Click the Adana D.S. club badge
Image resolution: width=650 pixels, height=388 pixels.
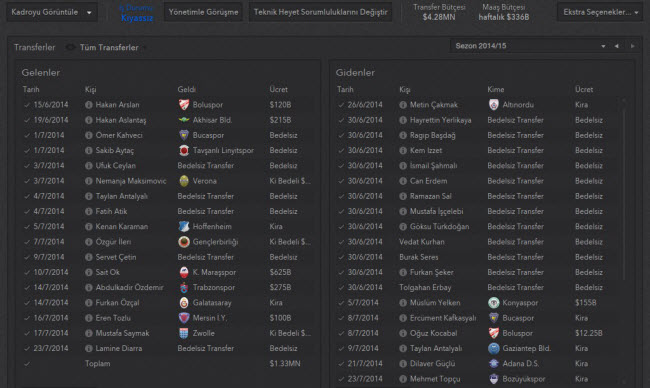tap(493, 364)
